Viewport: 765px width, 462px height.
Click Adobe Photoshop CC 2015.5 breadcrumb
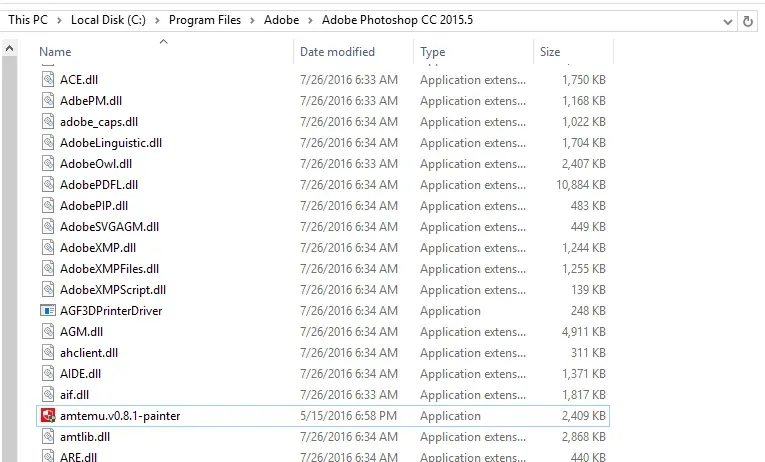pos(397,20)
